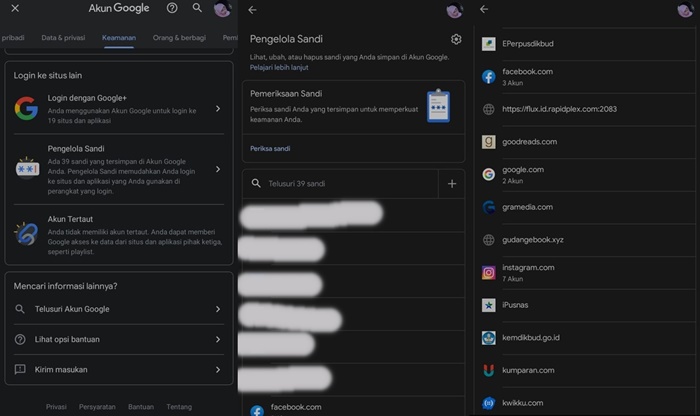Select the Keamanan tab

point(119,37)
